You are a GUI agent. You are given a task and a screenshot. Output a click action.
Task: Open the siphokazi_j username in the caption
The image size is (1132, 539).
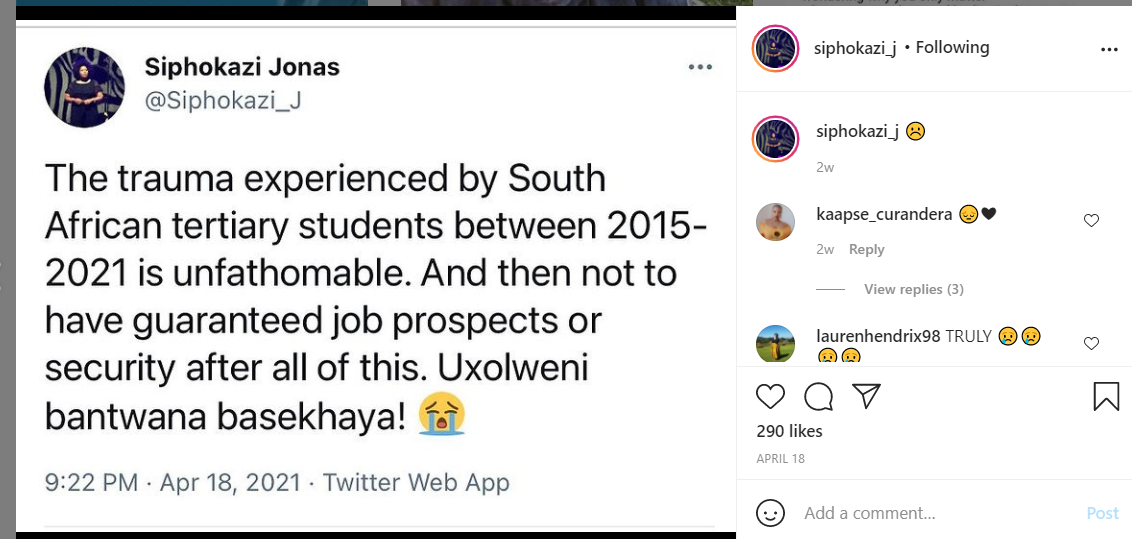(x=857, y=131)
